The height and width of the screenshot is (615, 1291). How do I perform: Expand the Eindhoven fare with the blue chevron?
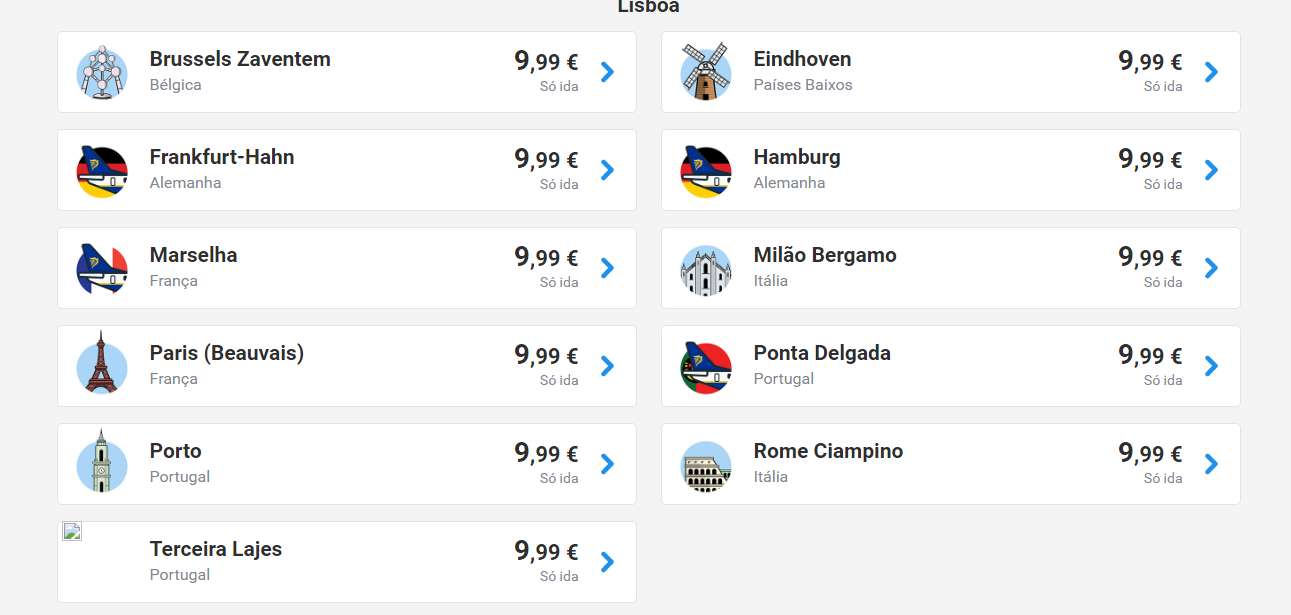pyautogui.click(x=1211, y=72)
